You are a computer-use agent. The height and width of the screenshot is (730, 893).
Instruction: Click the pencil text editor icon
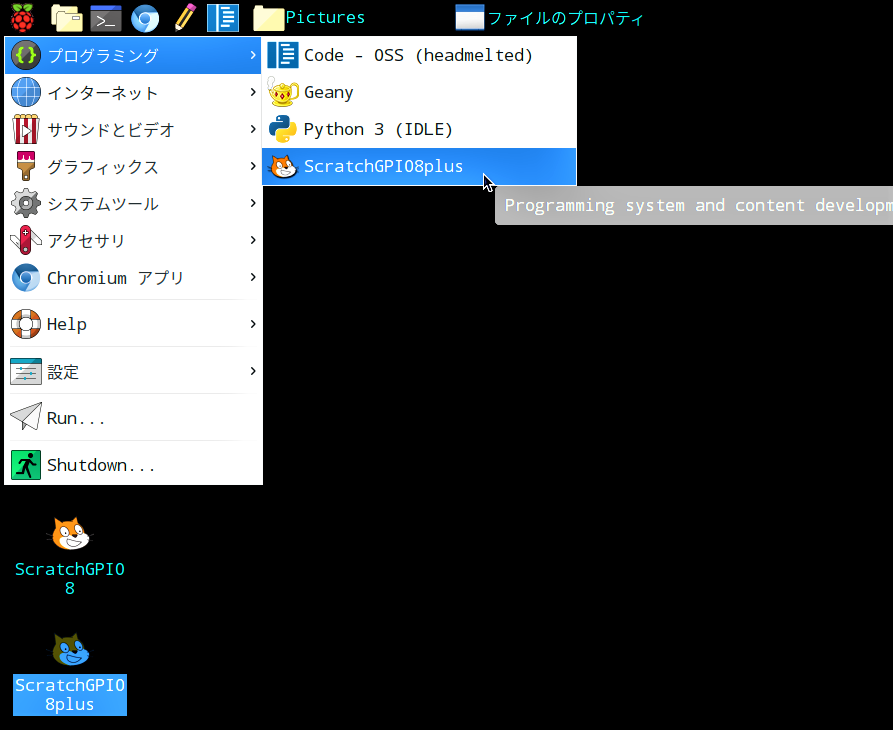click(184, 17)
